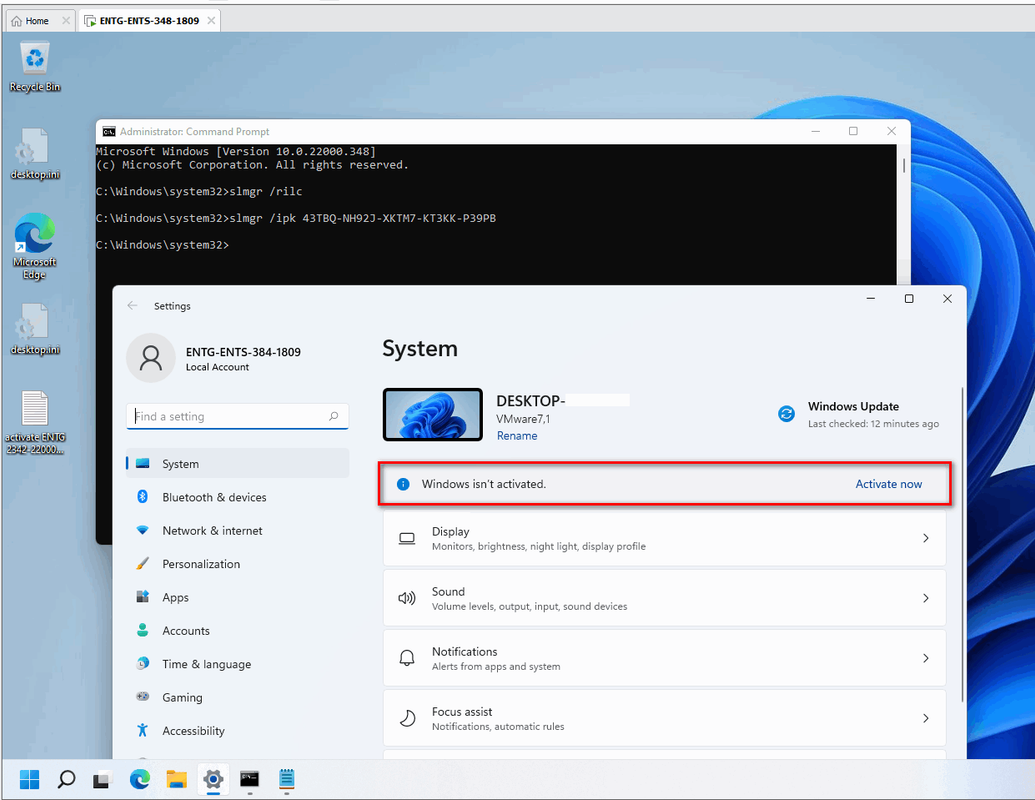Open Bluetooth & devices settings

coord(238,497)
